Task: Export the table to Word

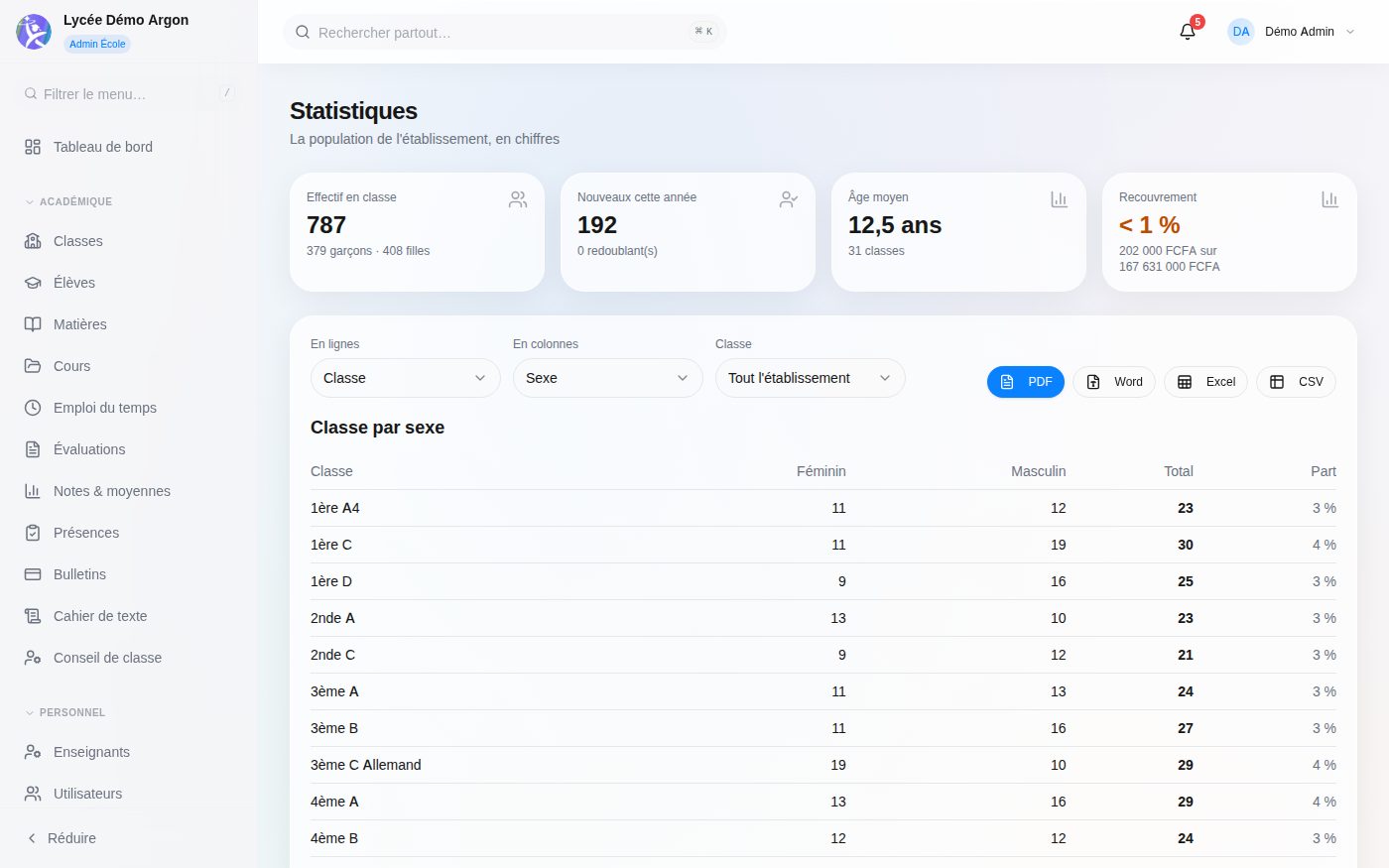Action: pos(1114,382)
